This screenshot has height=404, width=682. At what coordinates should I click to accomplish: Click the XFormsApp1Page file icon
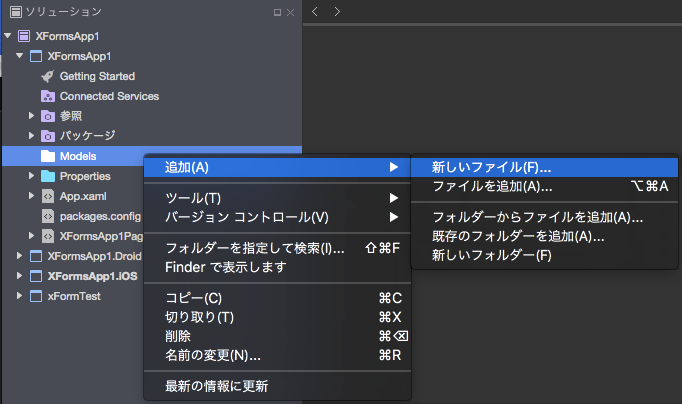click(48, 236)
